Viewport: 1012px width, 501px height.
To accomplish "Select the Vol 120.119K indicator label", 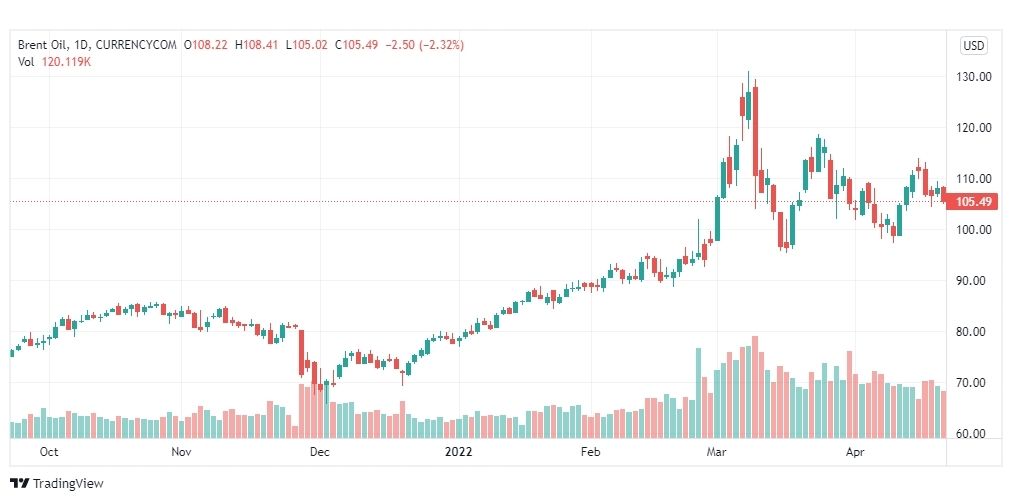I will click(x=54, y=62).
